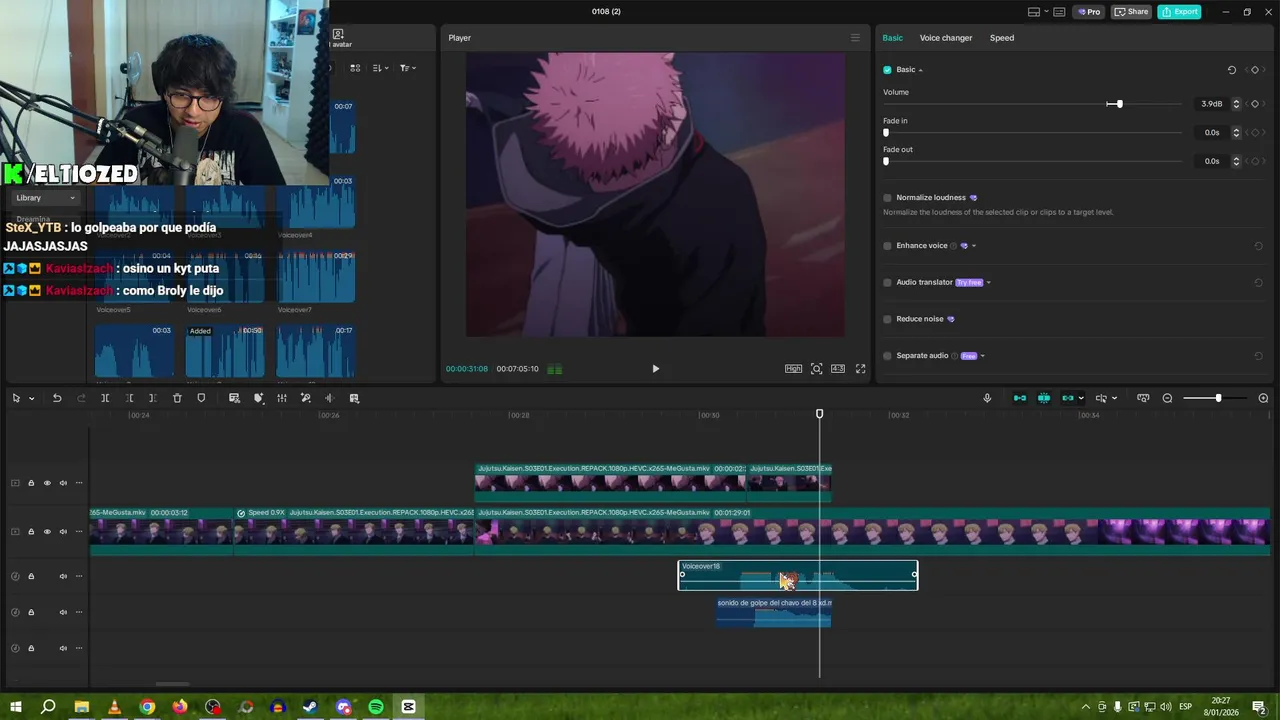Open Spotify from the taskbar
This screenshot has width=1280, height=720.
pos(376,707)
